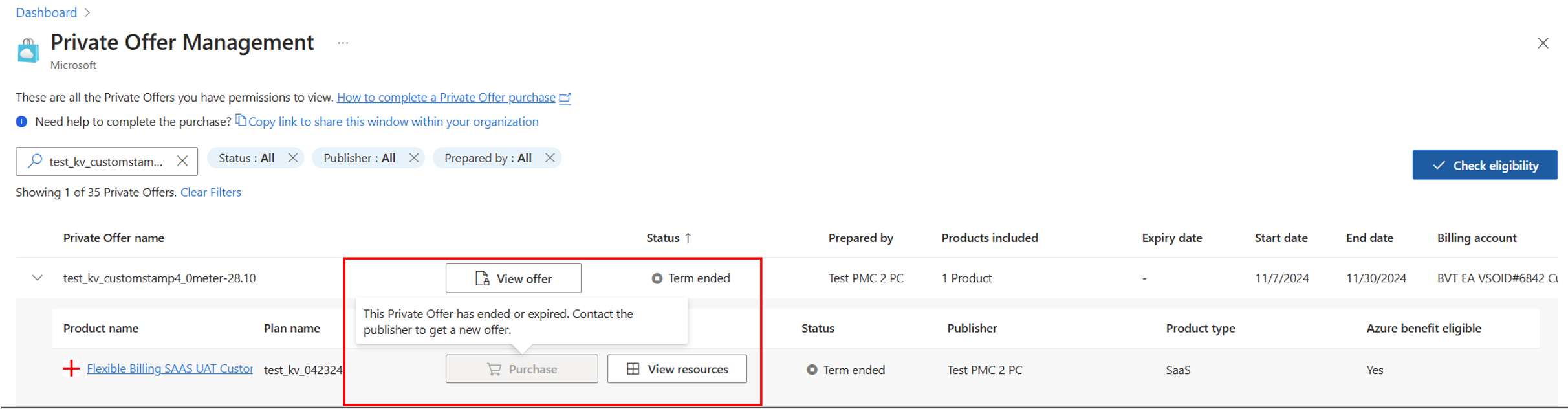Click the copy link icon
The image size is (1568, 409).
241,120
